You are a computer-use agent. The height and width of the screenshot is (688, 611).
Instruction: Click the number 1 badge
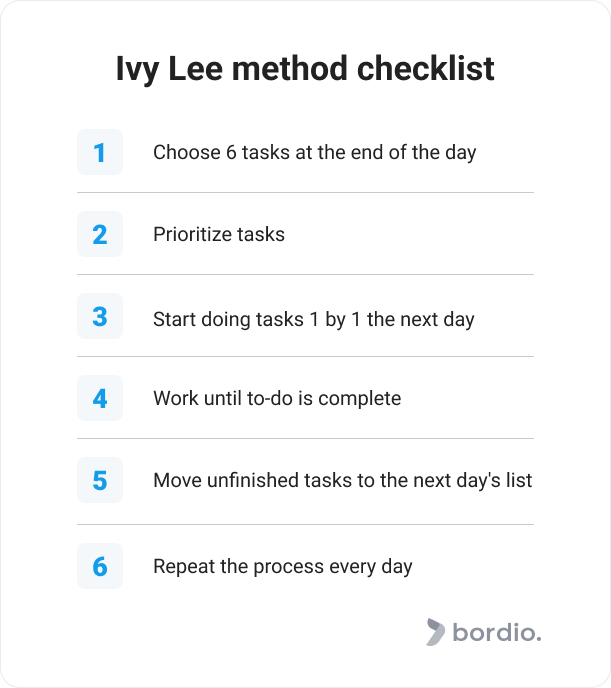pos(100,152)
